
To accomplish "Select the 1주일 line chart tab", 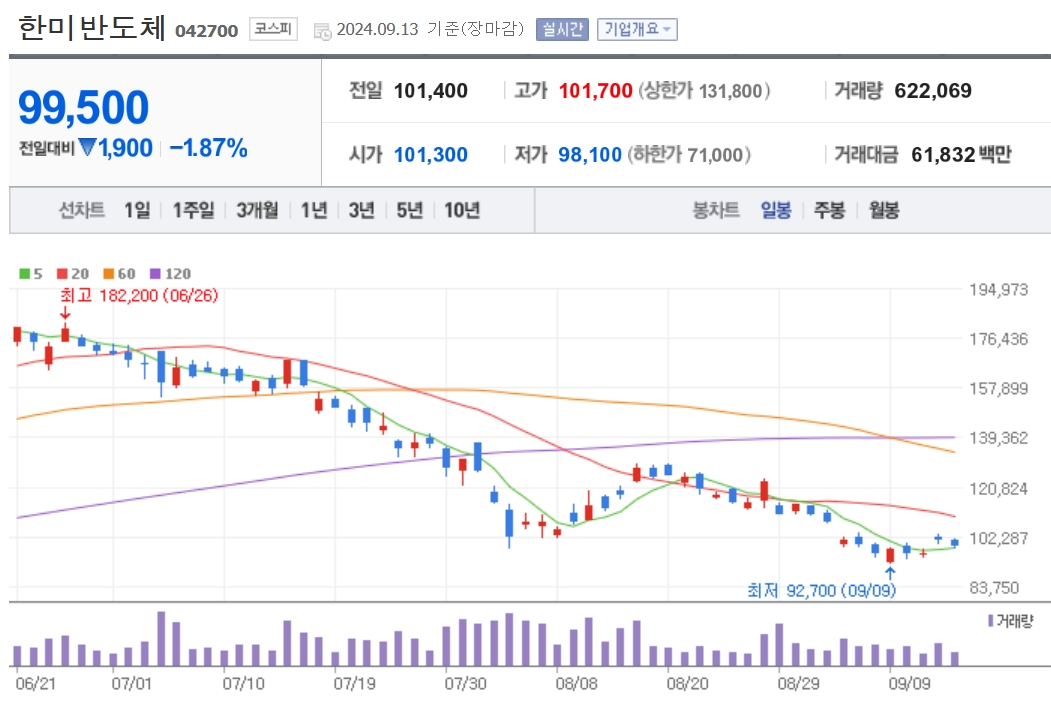I will [x=193, y=211].
